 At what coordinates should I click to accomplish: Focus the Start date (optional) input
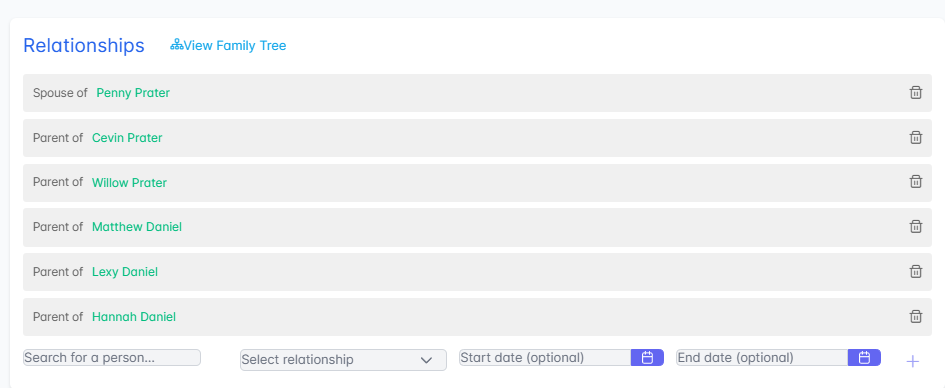545,357
